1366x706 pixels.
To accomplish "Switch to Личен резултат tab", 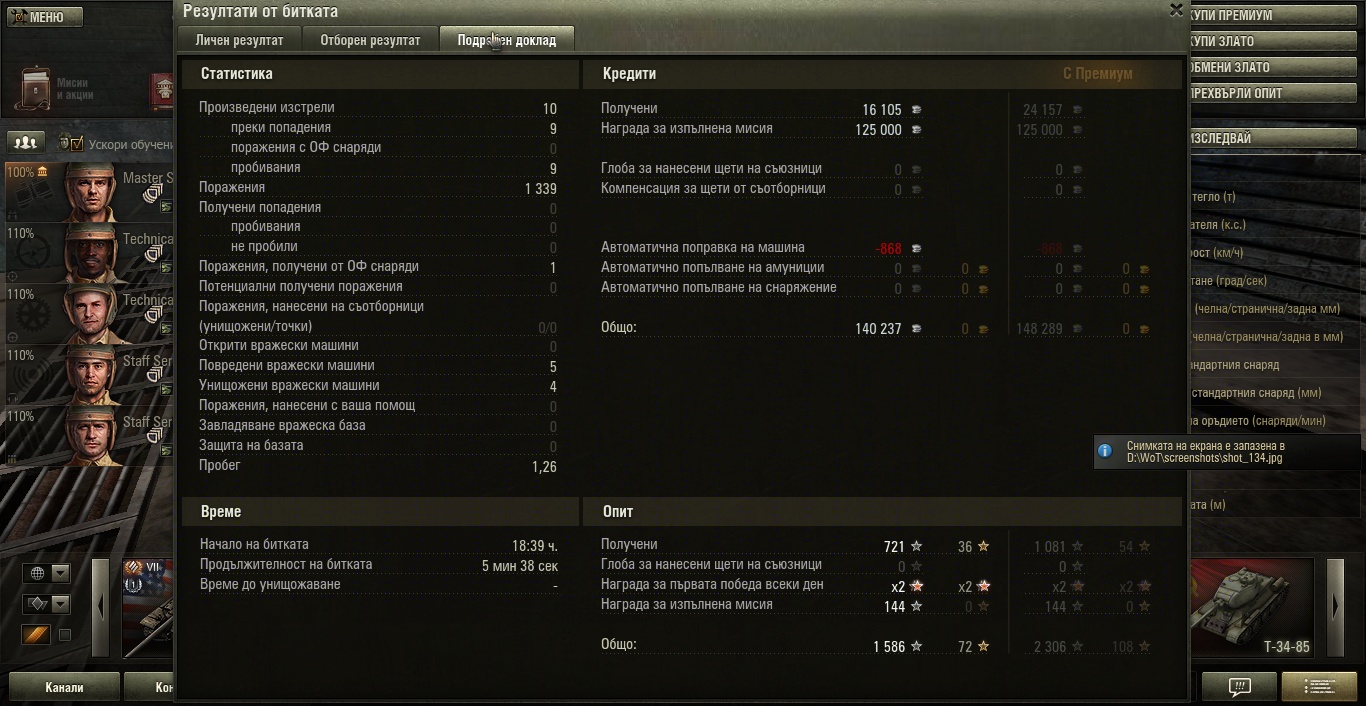I will [239, 40].
